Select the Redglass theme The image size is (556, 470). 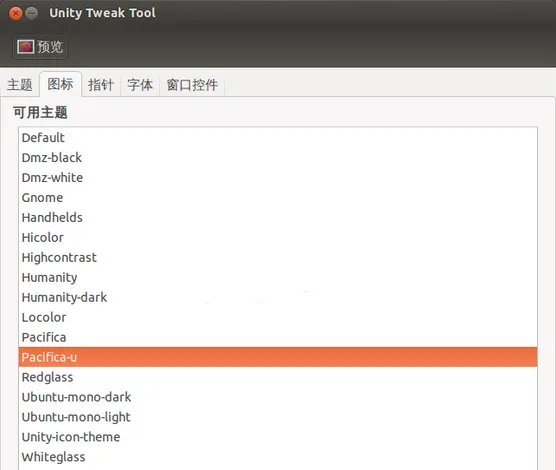point(278,377)
